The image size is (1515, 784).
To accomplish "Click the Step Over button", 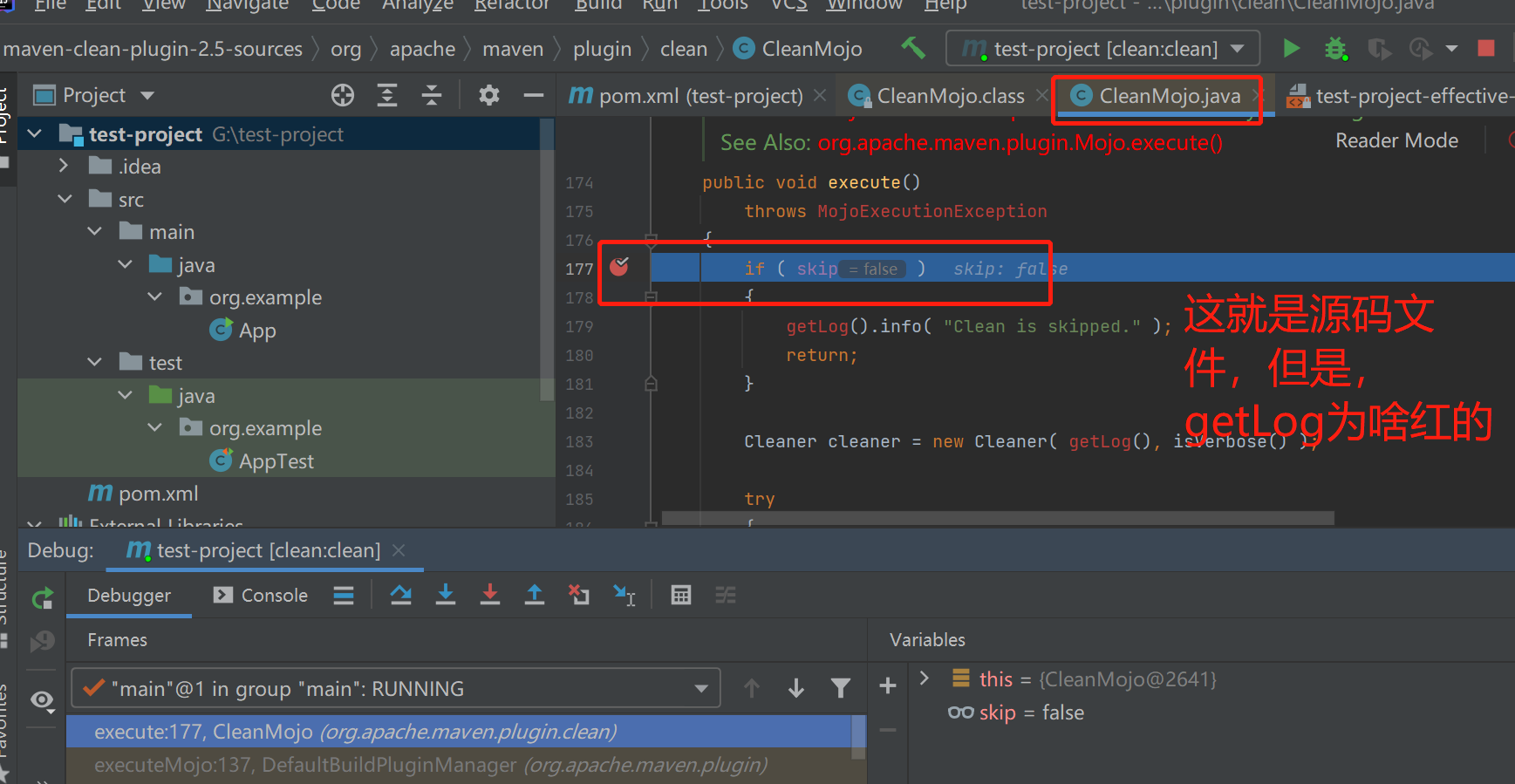I will coord(401,596).
